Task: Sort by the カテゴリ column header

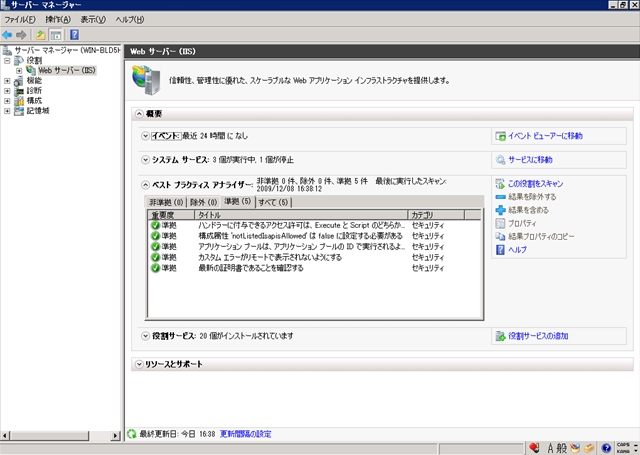Action: [x=436, y=215]
